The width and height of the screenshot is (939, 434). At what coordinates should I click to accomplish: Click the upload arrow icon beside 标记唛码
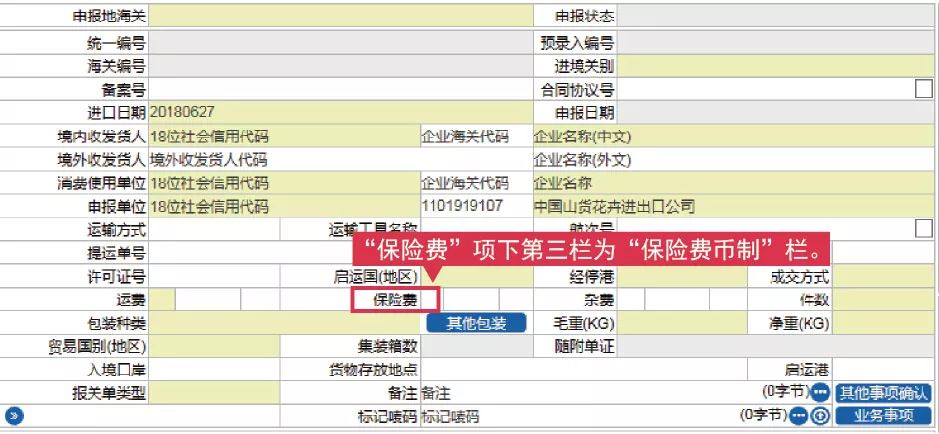coord(820,415)
